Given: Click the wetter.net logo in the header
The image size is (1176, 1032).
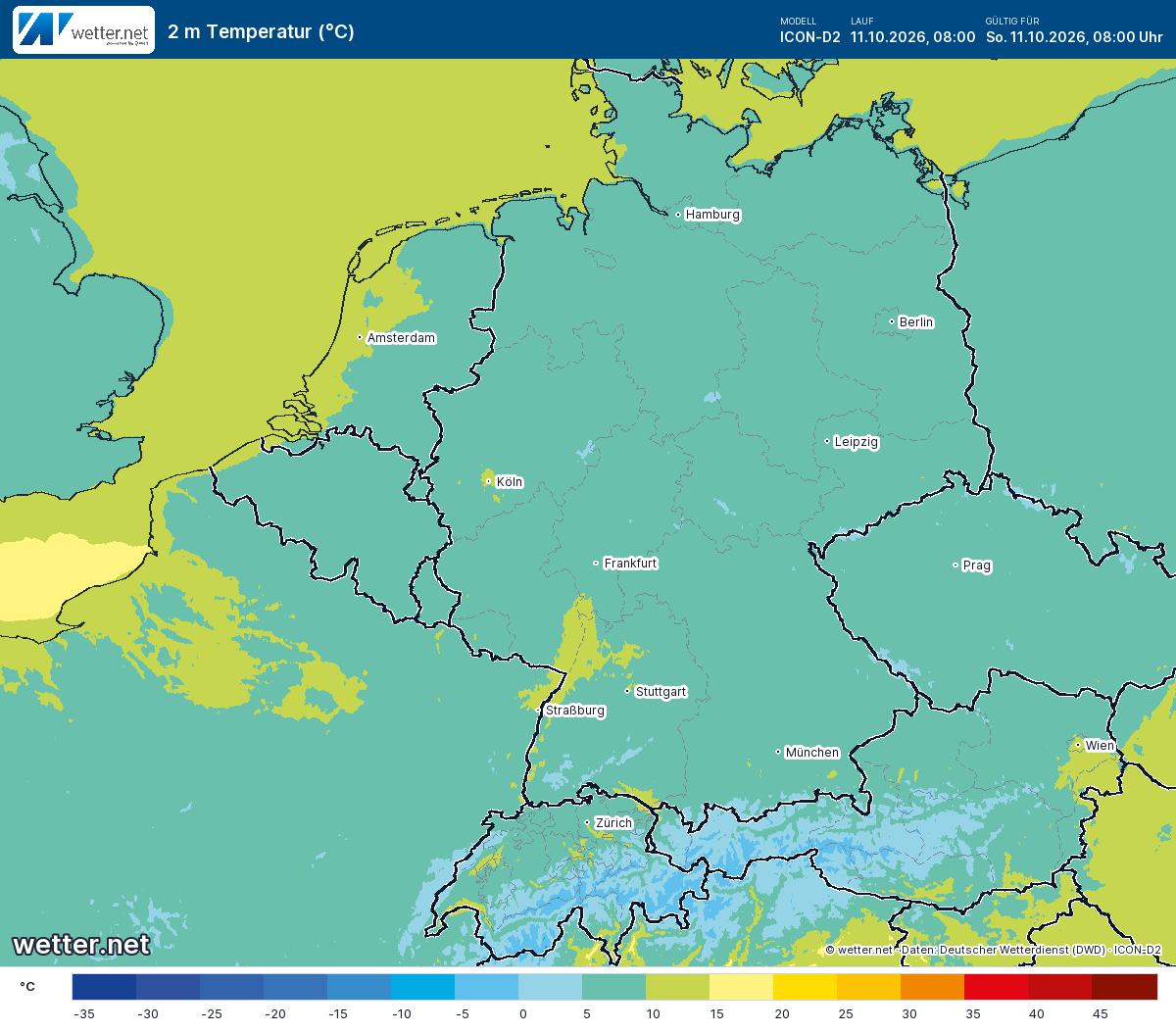Looking at the screenshot, I should pos(83,29).
